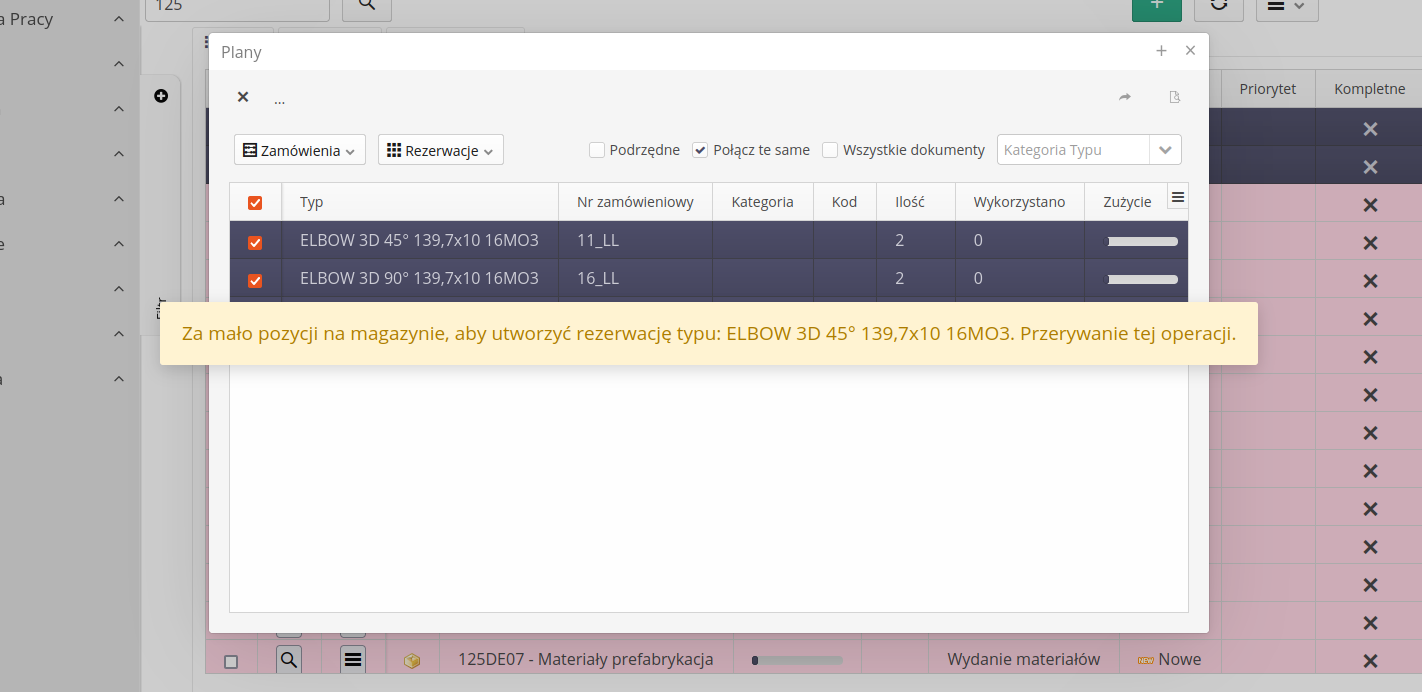Click the magnifier icon in the 125DE07 row
Image resolution: width=1422 pixels, height=692 pixels.
[288, 659]
